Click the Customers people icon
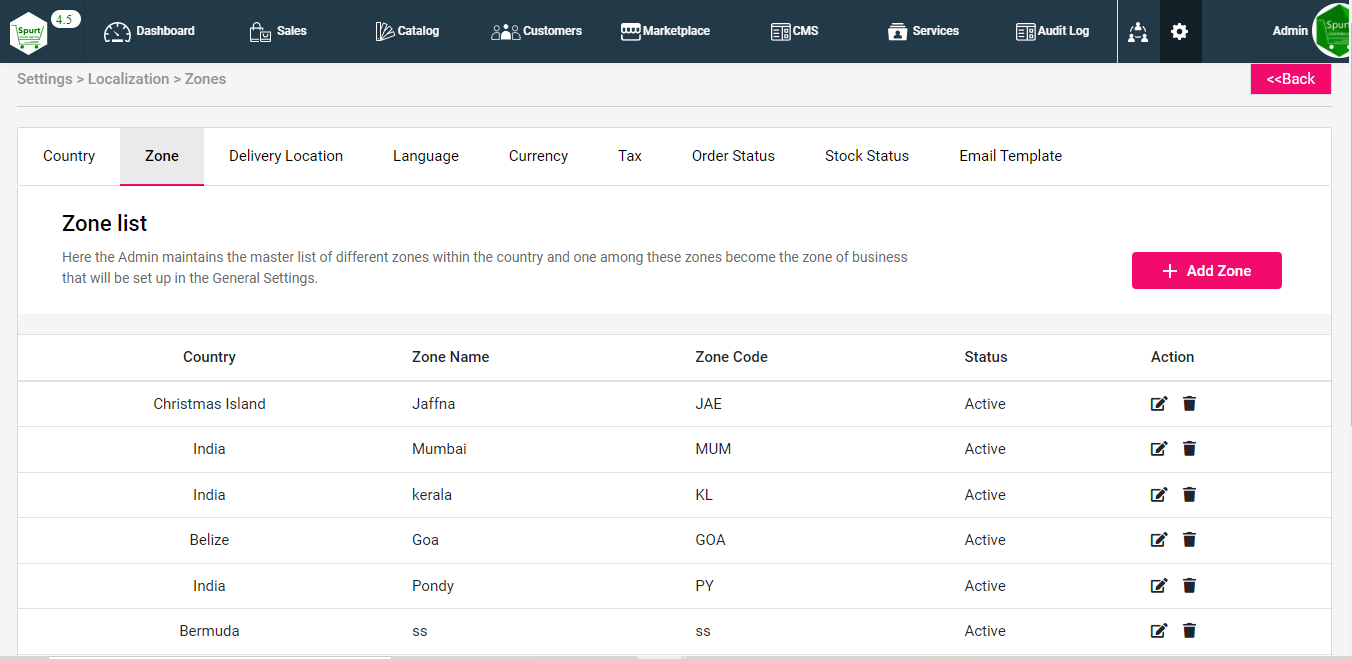 pos(505,32)
